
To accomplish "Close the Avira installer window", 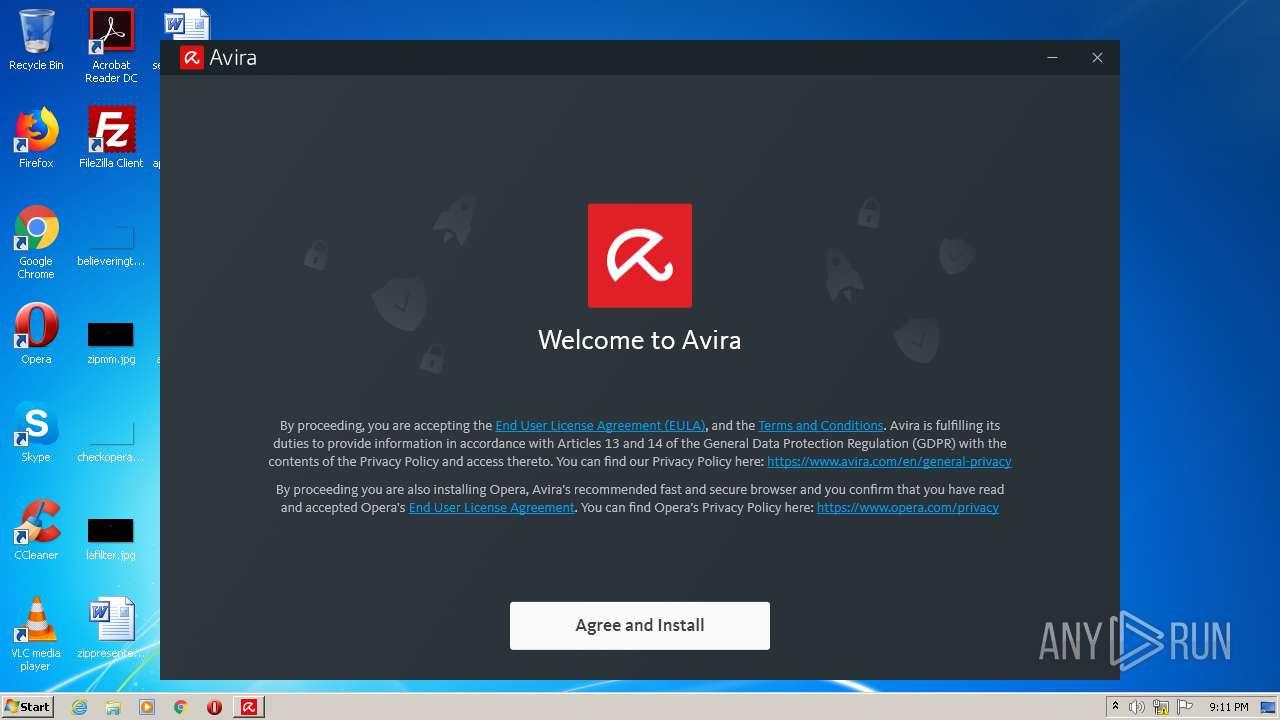I will tap(1097, 58).
